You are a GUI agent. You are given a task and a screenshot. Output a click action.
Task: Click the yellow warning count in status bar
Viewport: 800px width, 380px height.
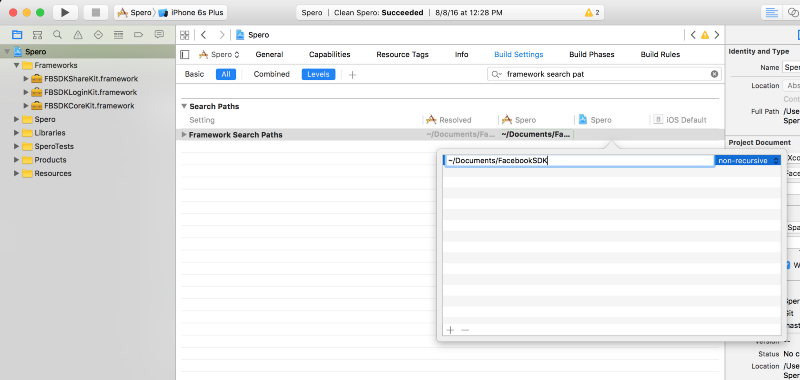592,12
